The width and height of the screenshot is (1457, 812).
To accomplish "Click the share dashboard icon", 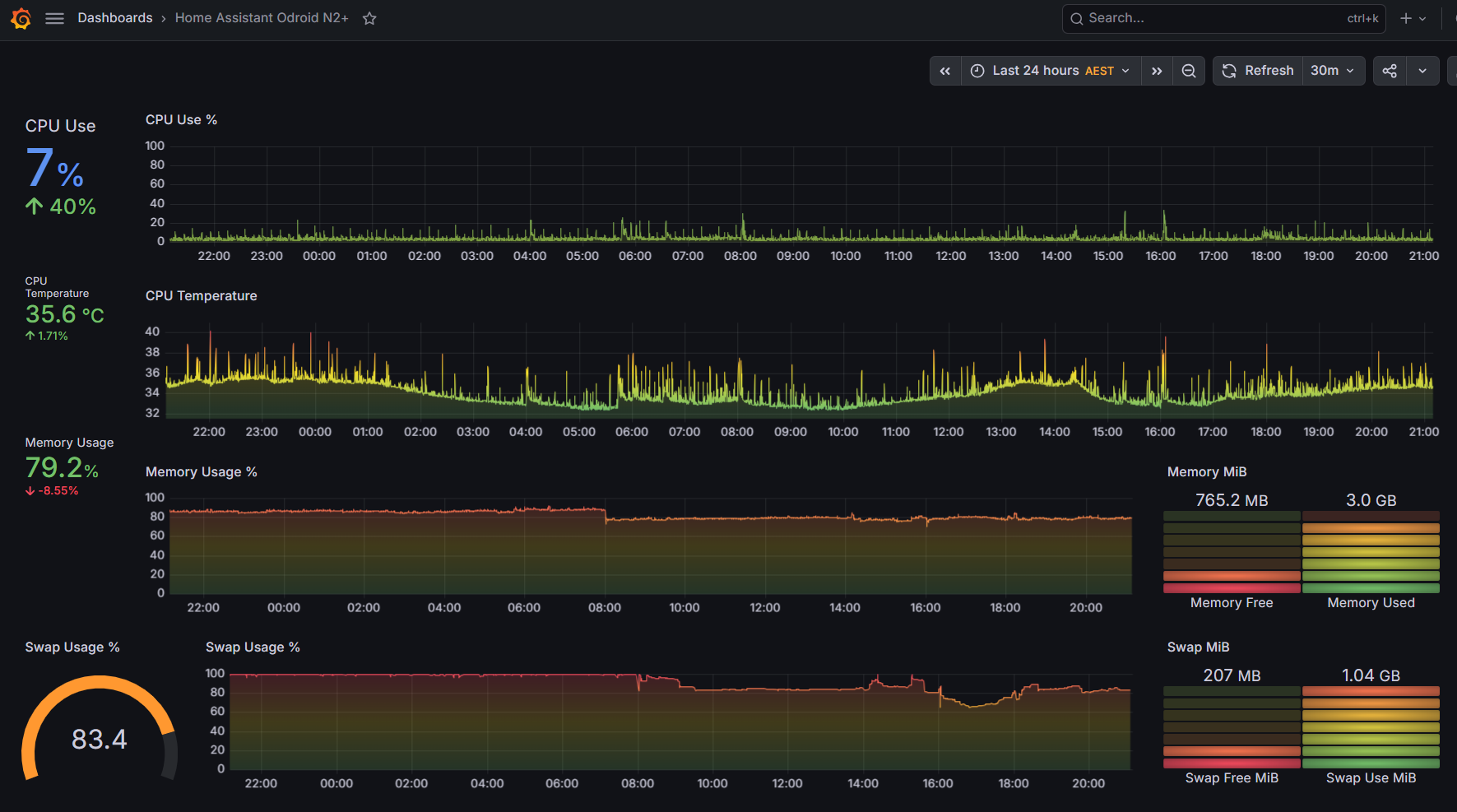I will tap(1390, 71).
